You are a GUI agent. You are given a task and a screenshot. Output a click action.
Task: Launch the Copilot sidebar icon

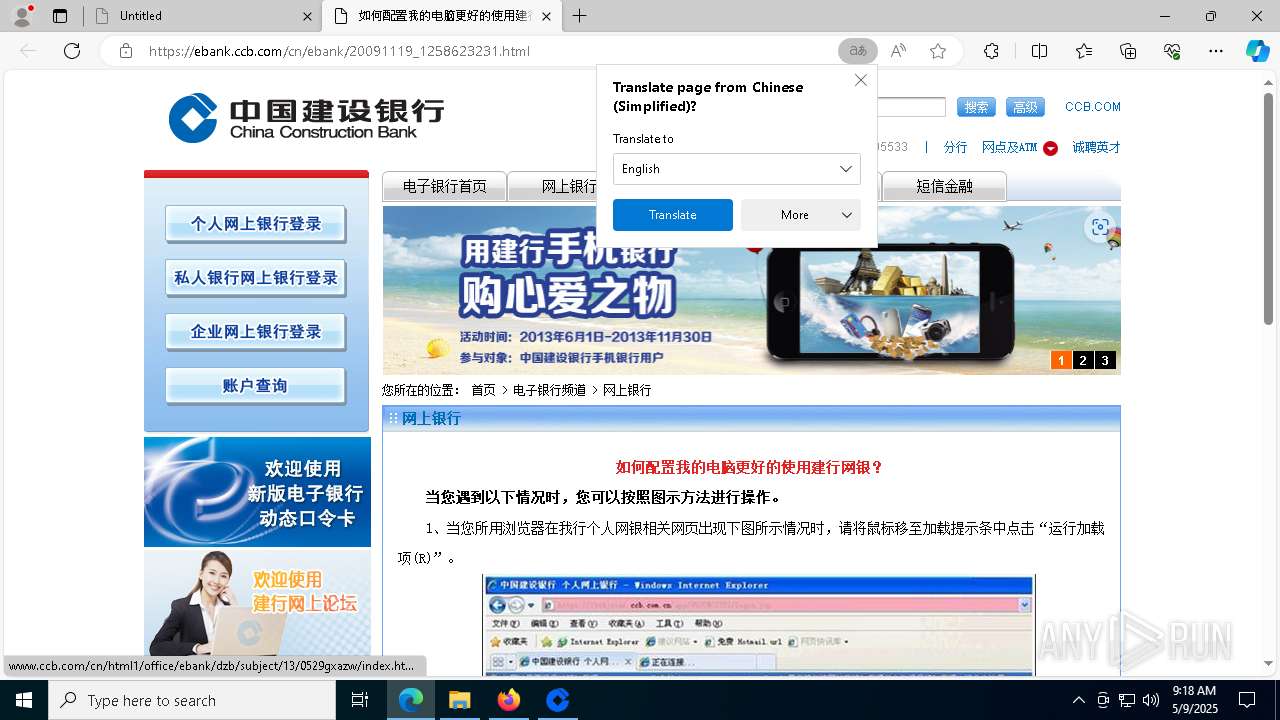click(x=1257, y=51)
